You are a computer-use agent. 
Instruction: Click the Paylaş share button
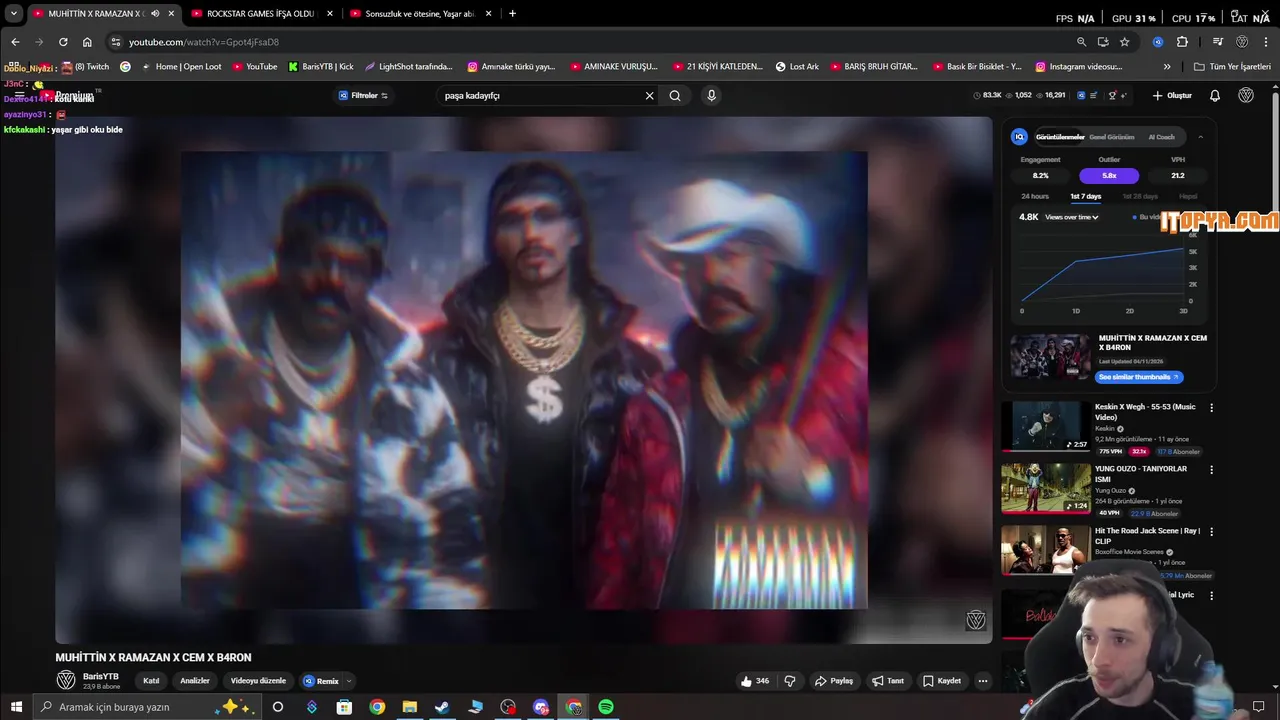coord(834,681)
